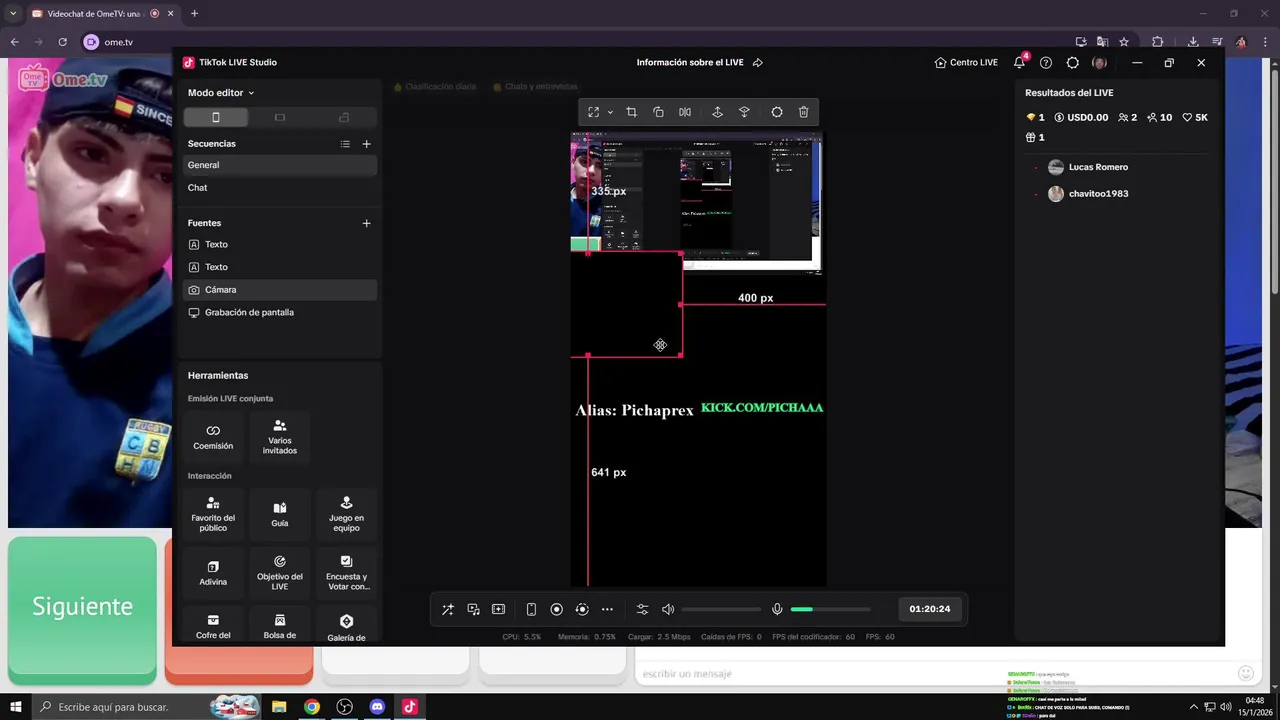Flip the selected source horizontally
The height and width of the screenshot is (720, 1280).
pos(685,112)
